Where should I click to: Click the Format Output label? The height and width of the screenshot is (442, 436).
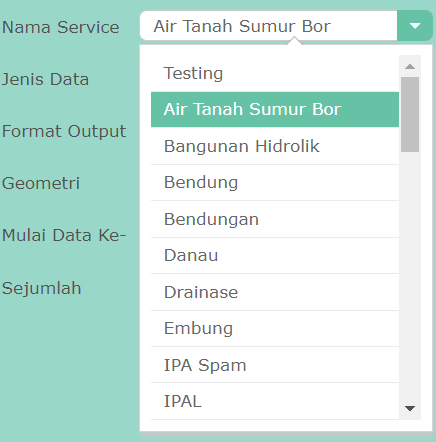[64, 131]
